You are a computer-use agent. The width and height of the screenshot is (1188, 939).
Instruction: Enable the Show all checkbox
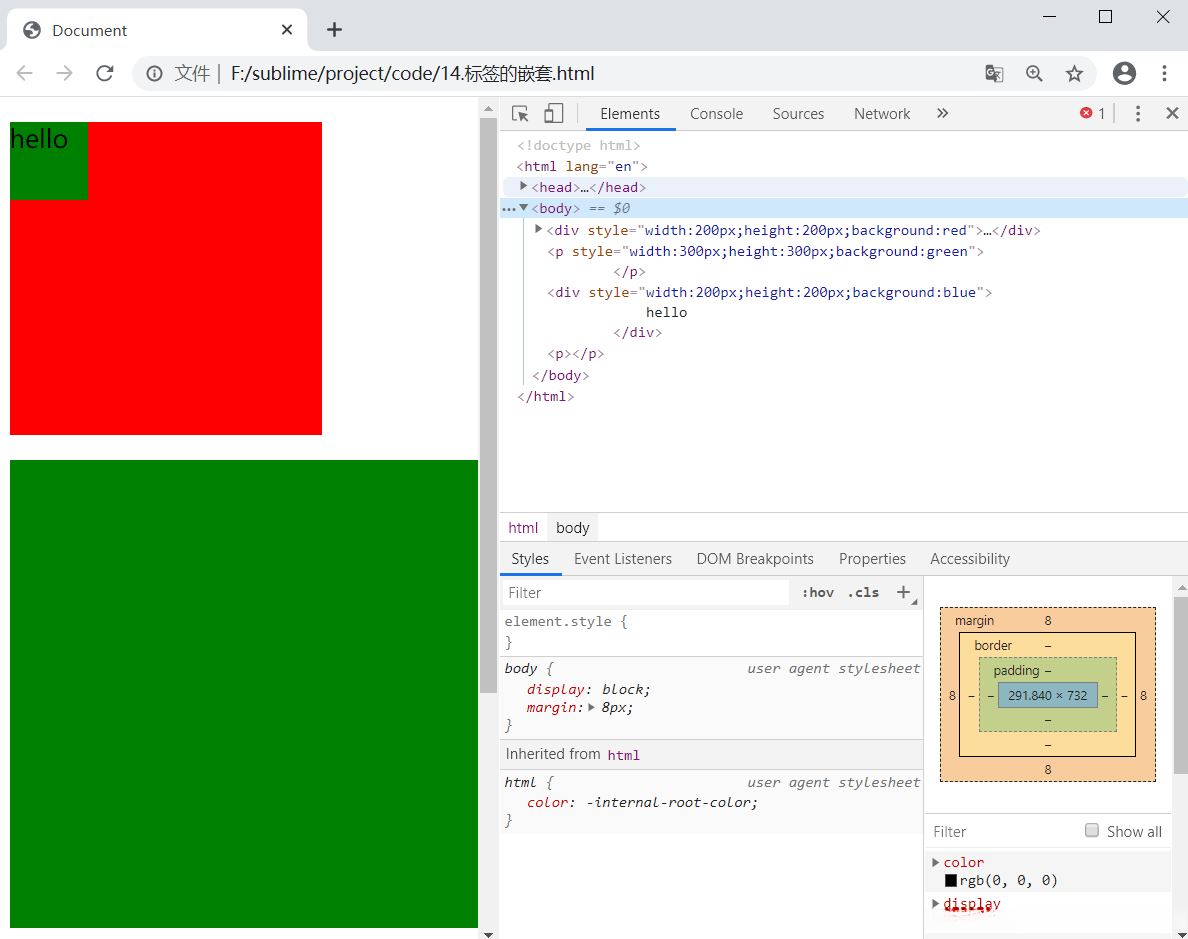tap(1092, 831)
